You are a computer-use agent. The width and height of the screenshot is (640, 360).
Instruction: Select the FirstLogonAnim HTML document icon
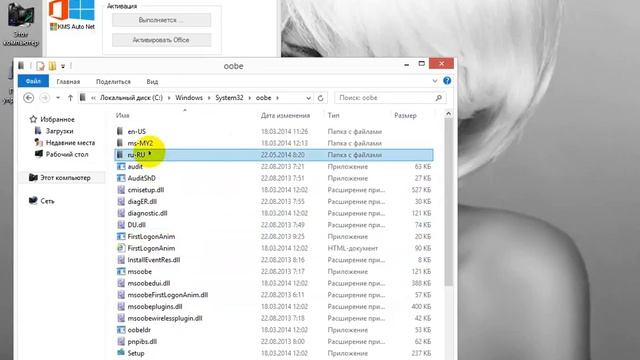pyautogui.click(x=121, y=248)
